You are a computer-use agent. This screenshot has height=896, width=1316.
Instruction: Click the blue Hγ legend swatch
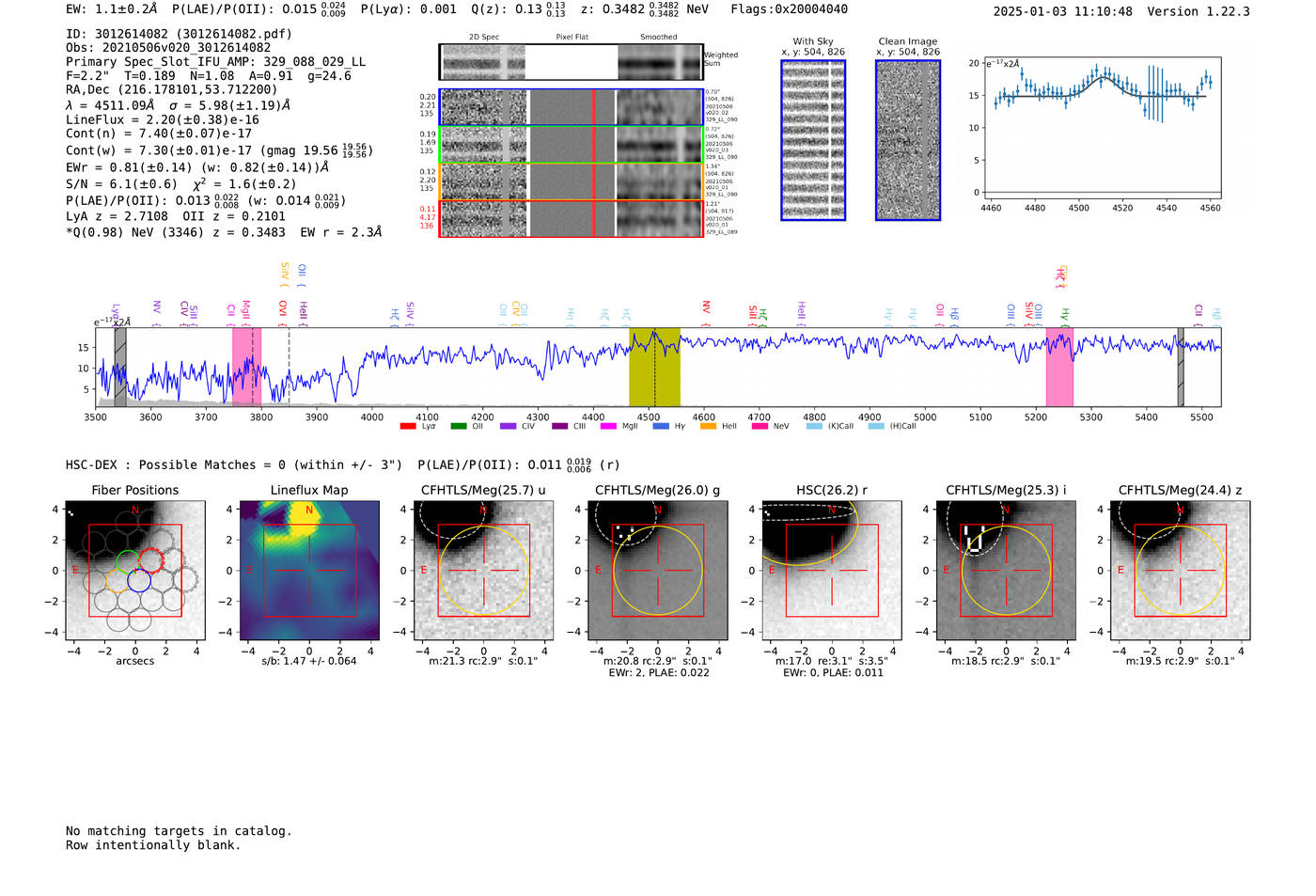[x=660, y=427]
